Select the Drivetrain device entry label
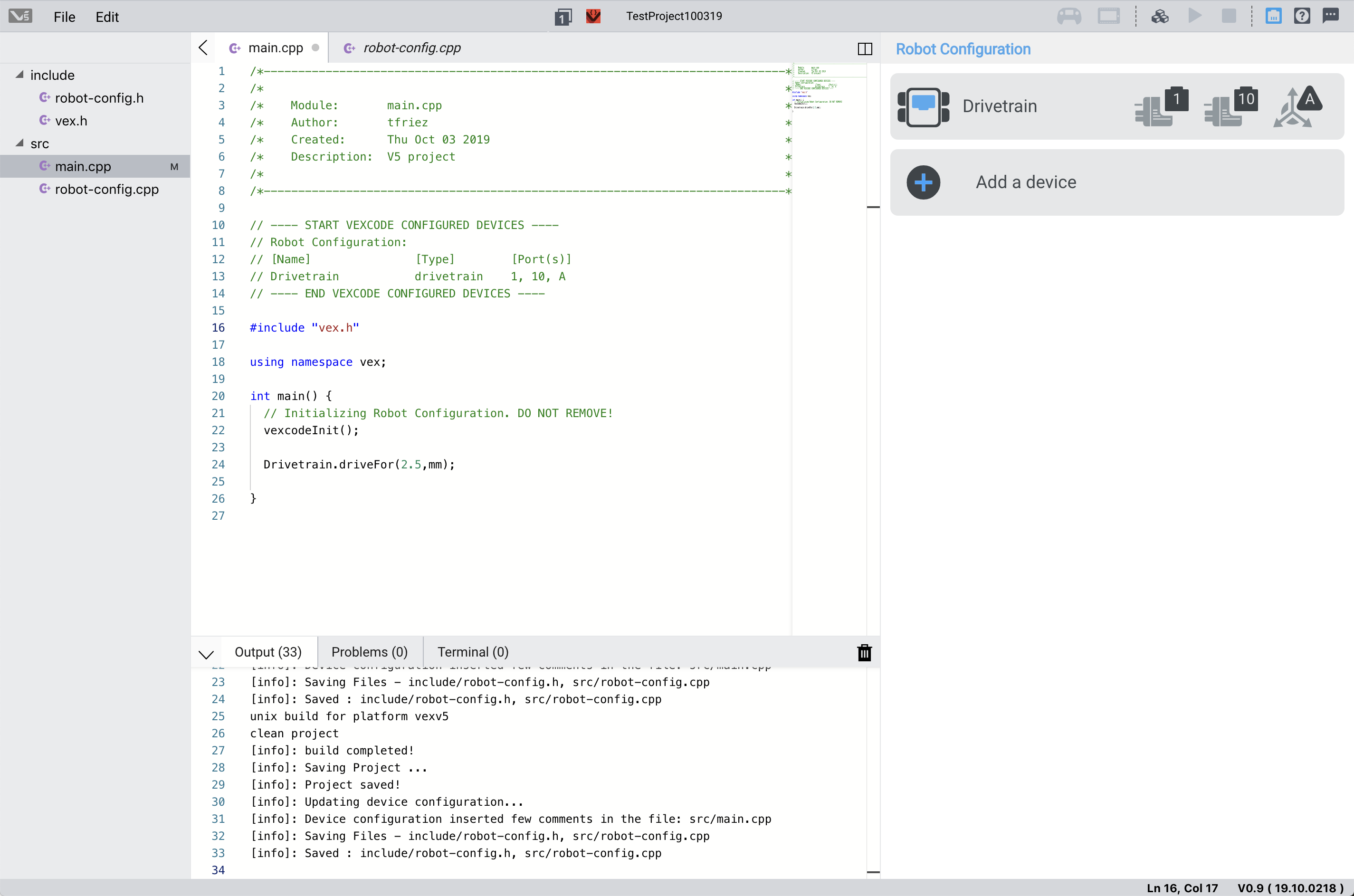Image resolution: width=1354 pixels, height=896 pixels. click(999, 106)
